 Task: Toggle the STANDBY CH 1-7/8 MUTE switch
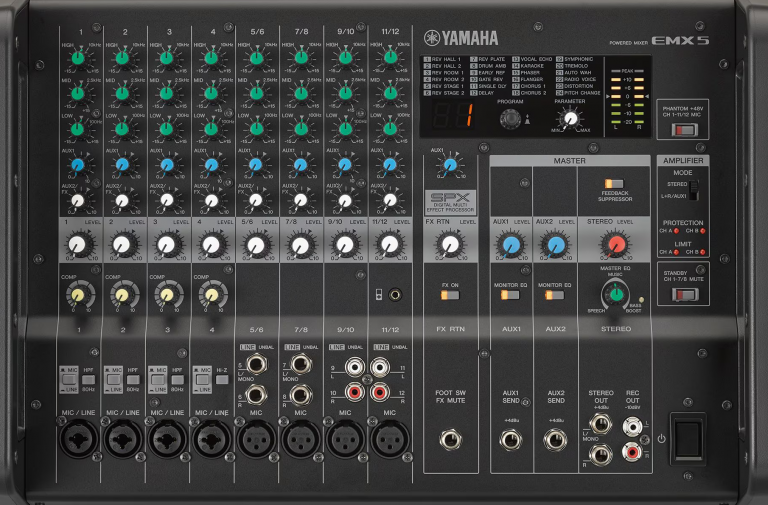tap(684, 294)
